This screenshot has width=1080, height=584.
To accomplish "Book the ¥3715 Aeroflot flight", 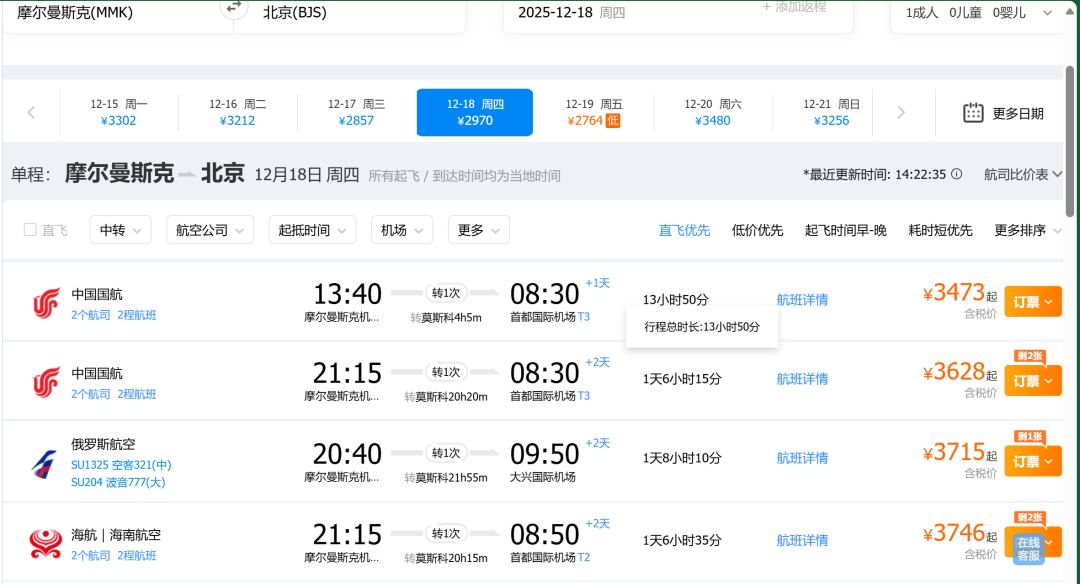I will pyautogui.click(x=1032, y=461).
